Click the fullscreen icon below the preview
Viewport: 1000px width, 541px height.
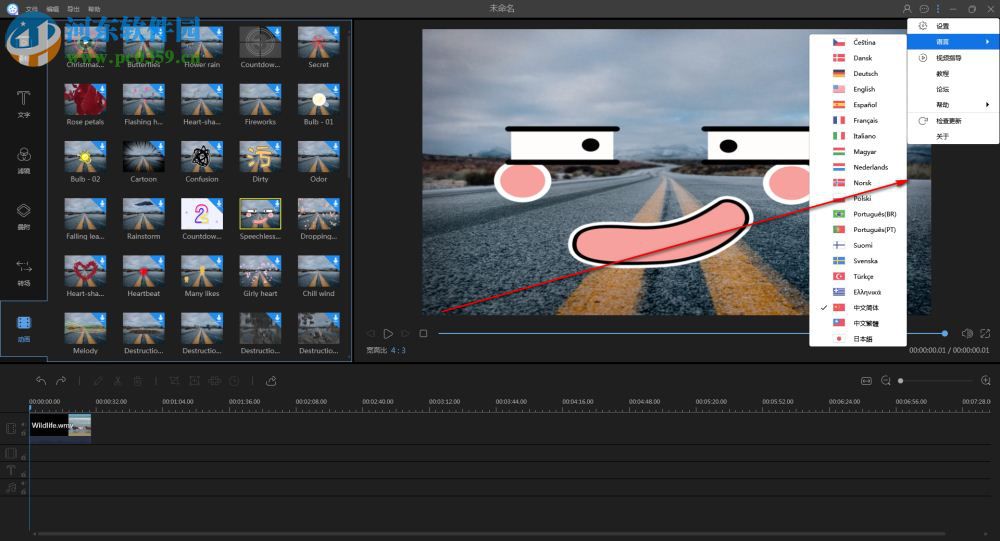tap(985, 333)
